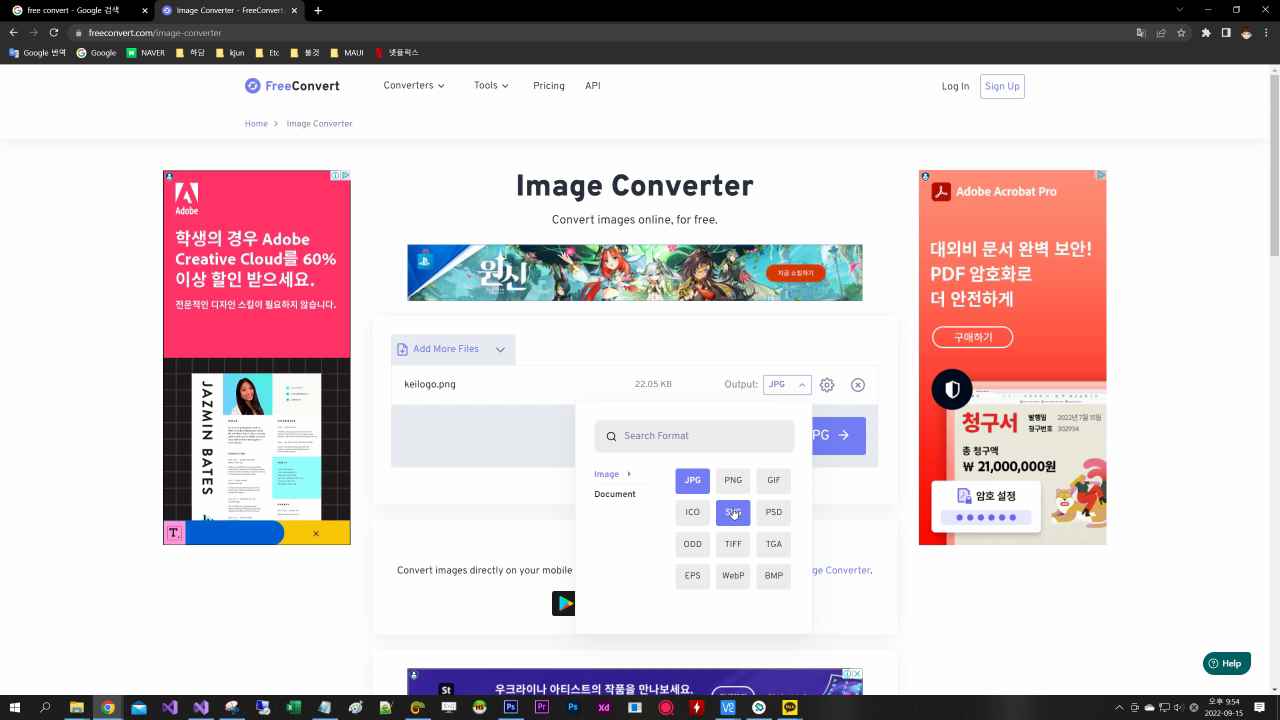The width and height of the screenshot is (1280, 720).
Task: Choose ODD output format
Action: (692, 544)
